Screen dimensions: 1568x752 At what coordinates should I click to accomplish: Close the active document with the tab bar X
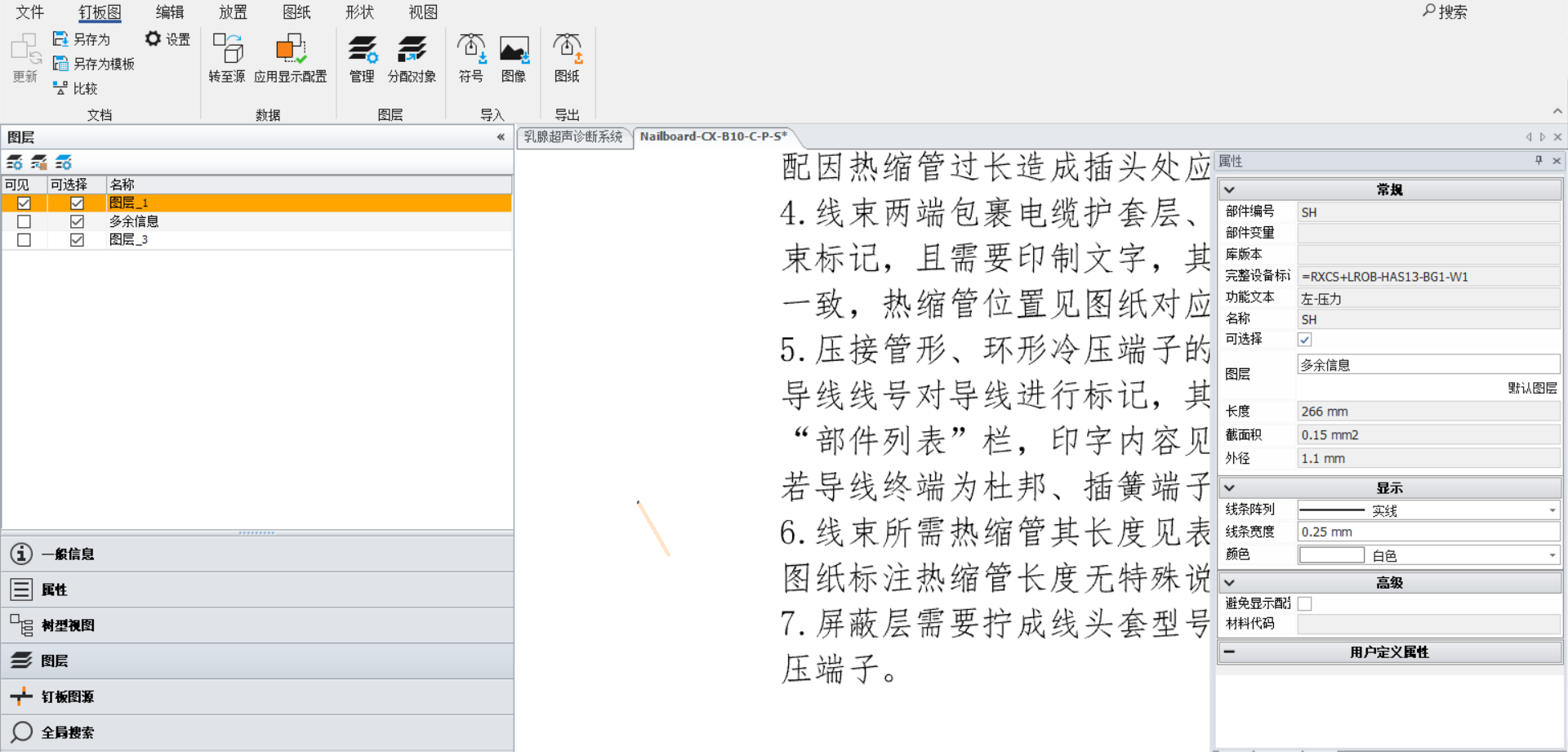click(1557, 137)
